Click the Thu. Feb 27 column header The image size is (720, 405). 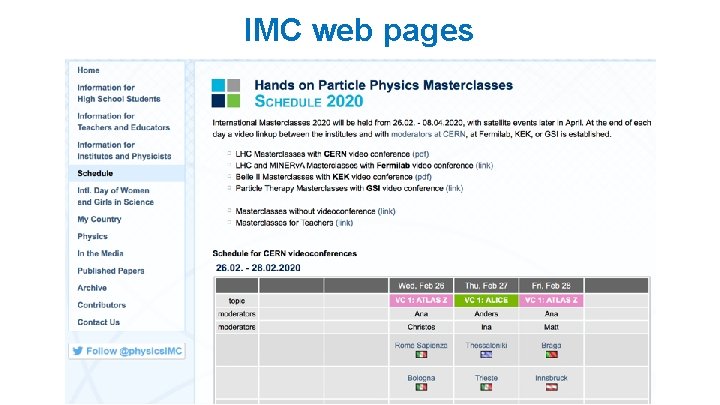[x=486, y=286]
